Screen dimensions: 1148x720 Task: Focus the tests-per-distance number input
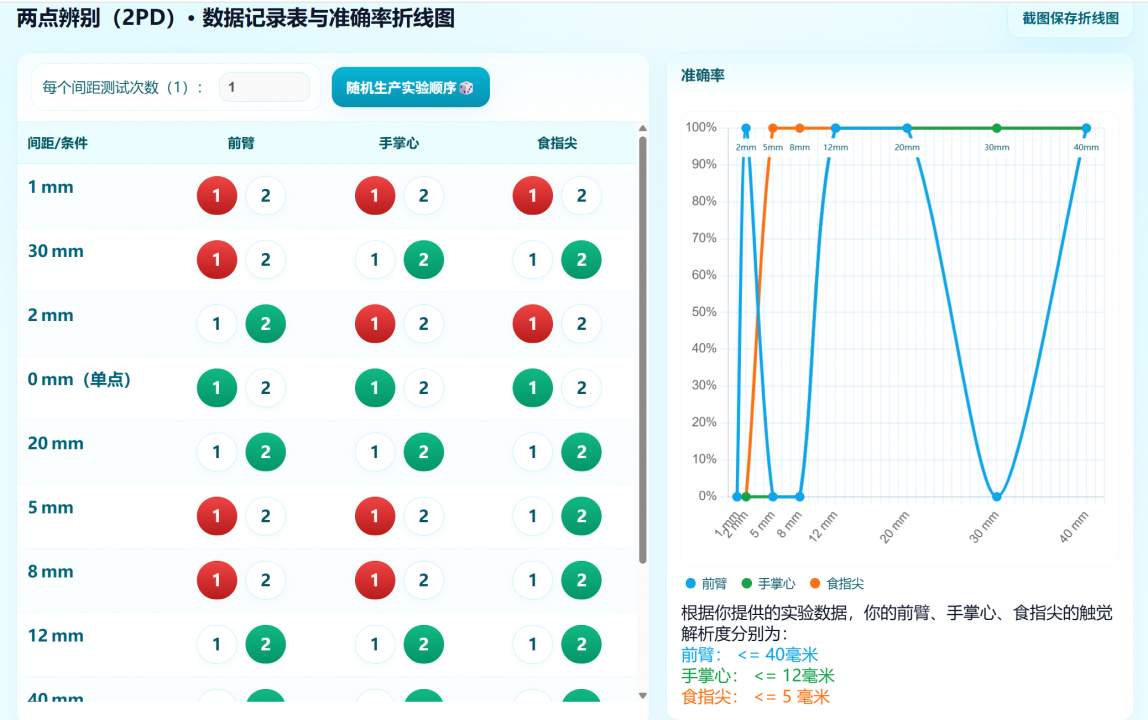pyautogui.click(x=264, y=87)
